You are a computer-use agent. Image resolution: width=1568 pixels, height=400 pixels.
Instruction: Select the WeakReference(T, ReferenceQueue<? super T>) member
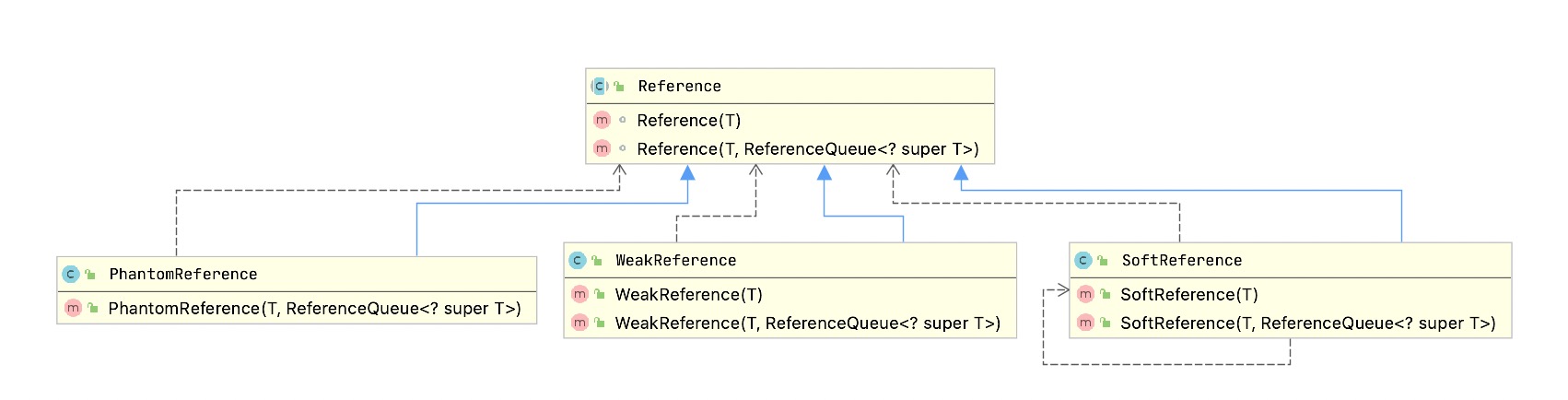pos(808,323)
